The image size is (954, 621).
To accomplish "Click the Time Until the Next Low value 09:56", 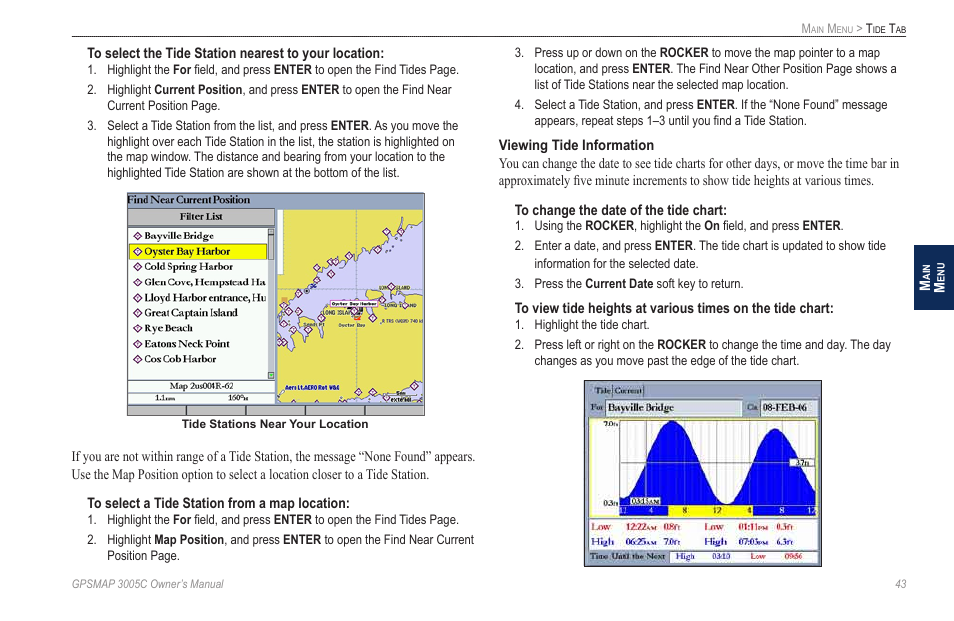I will point(793,557).
